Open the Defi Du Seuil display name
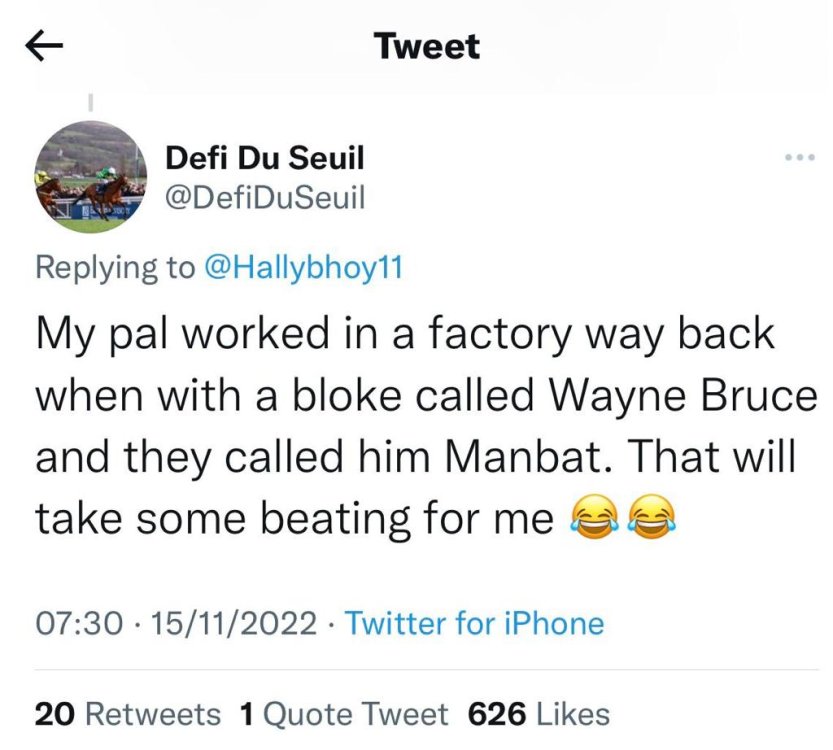 [x=265, y=158]
